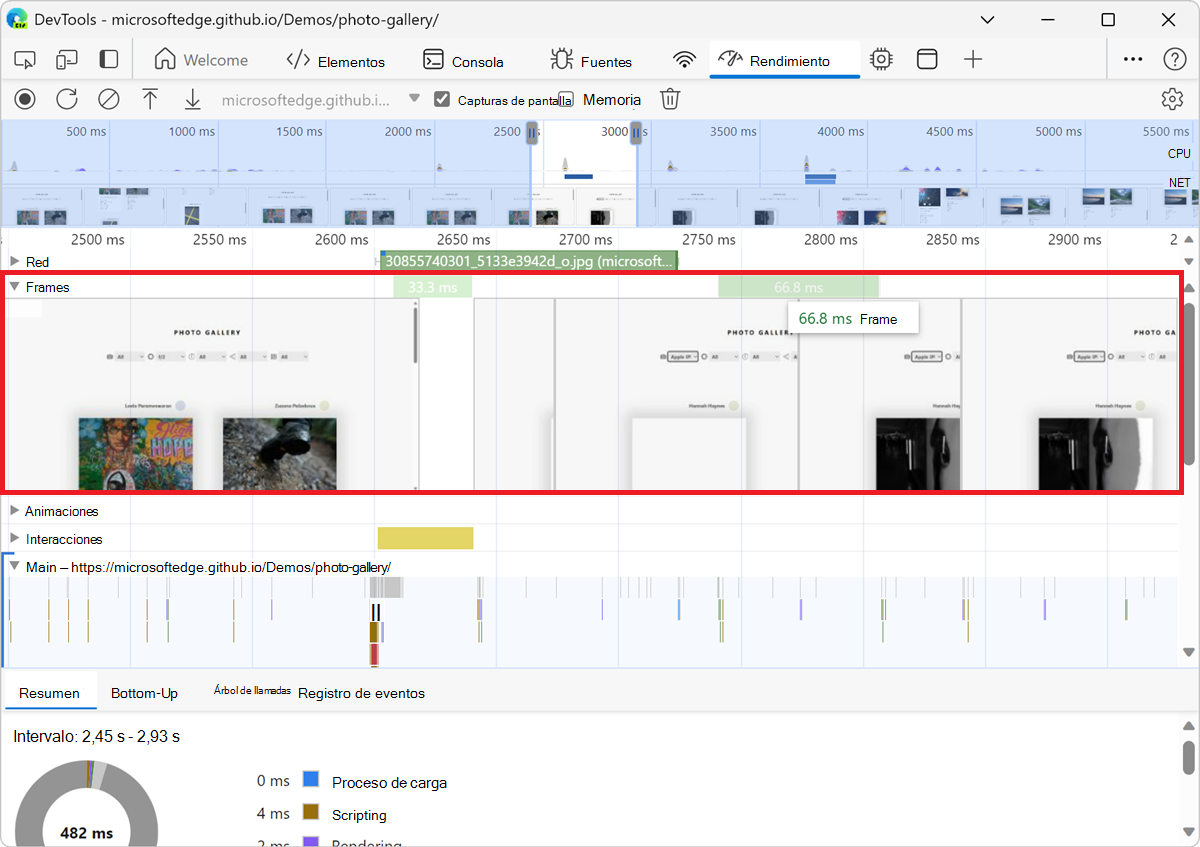
Task: Select the inspect element tool
Action: 25,60
